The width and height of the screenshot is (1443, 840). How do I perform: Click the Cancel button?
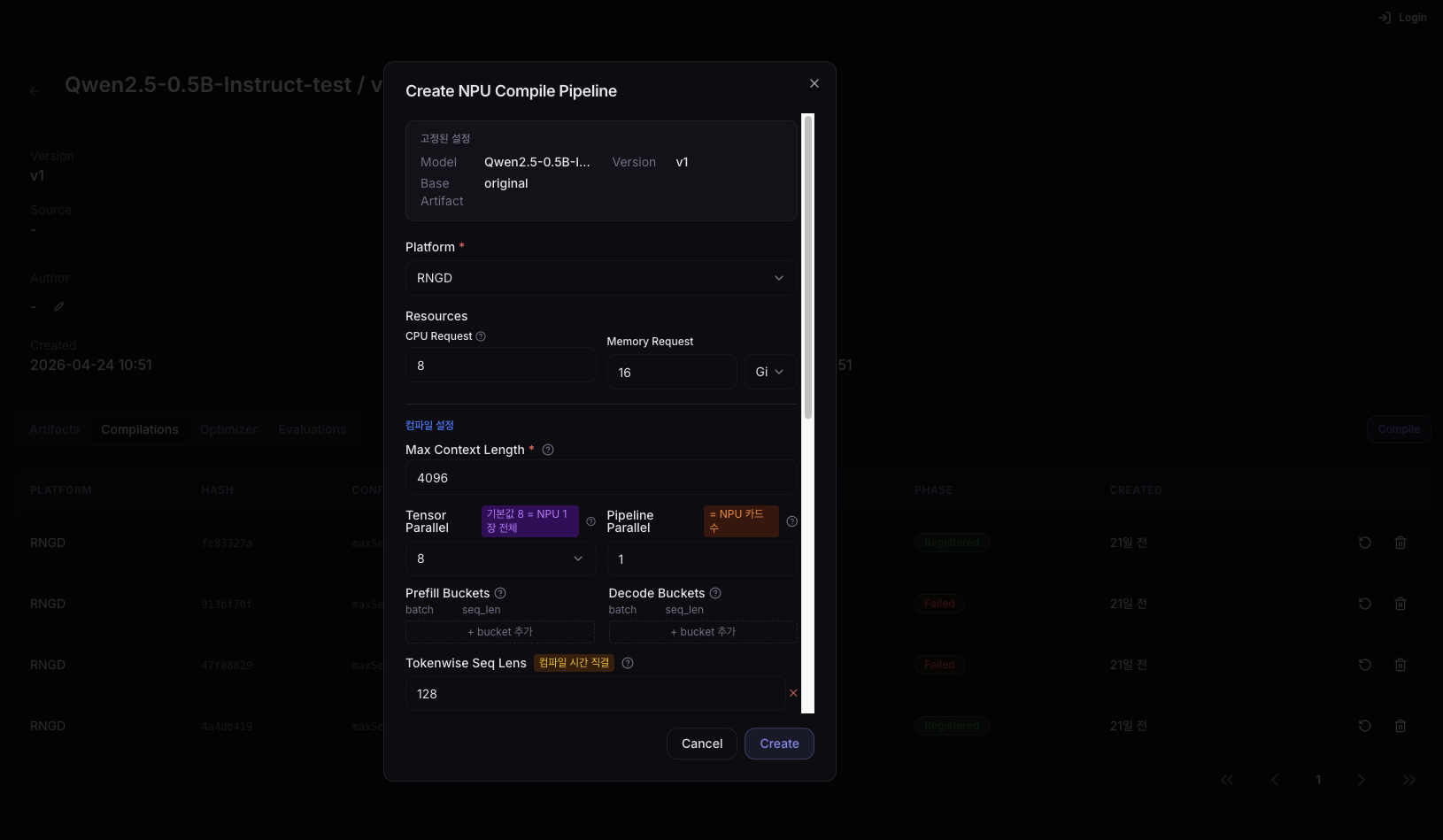click(x=702, y=744)
